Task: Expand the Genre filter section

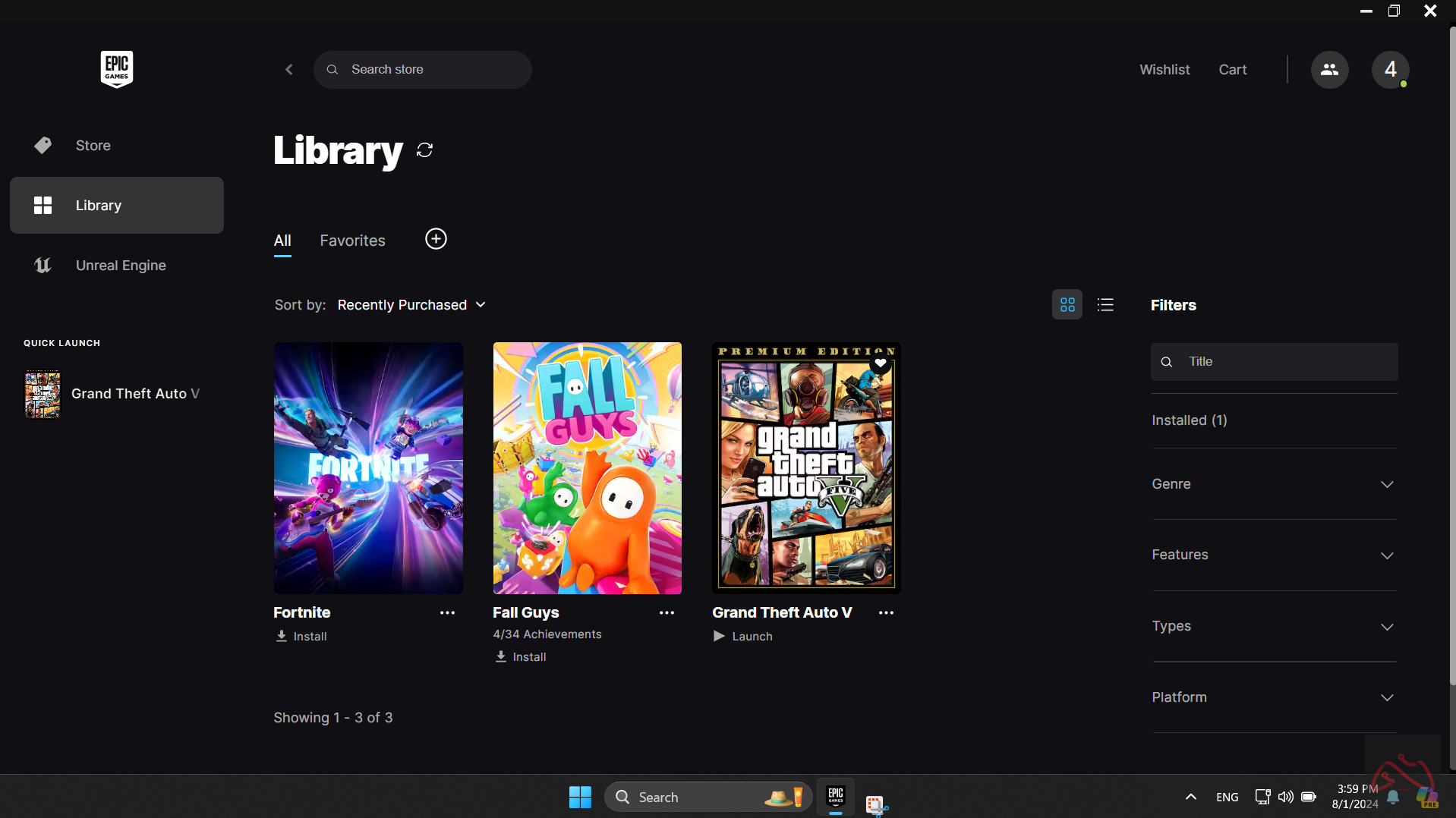Action: 1274,484
